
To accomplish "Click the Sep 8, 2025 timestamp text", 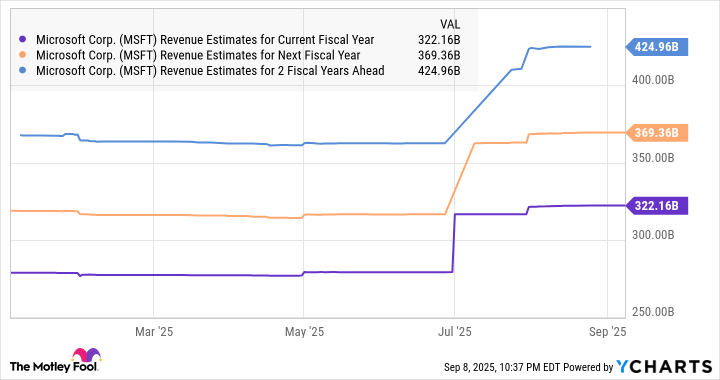I will [501, 367].
